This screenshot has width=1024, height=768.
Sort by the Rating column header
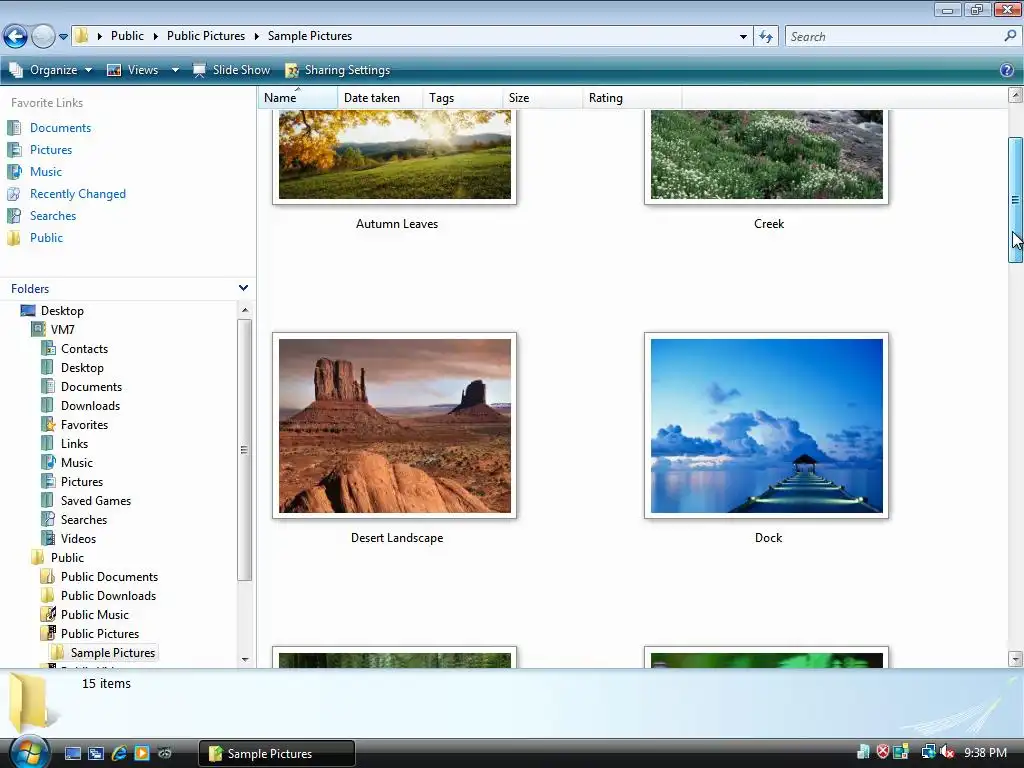pyautogui.click(x=632, y=98)
